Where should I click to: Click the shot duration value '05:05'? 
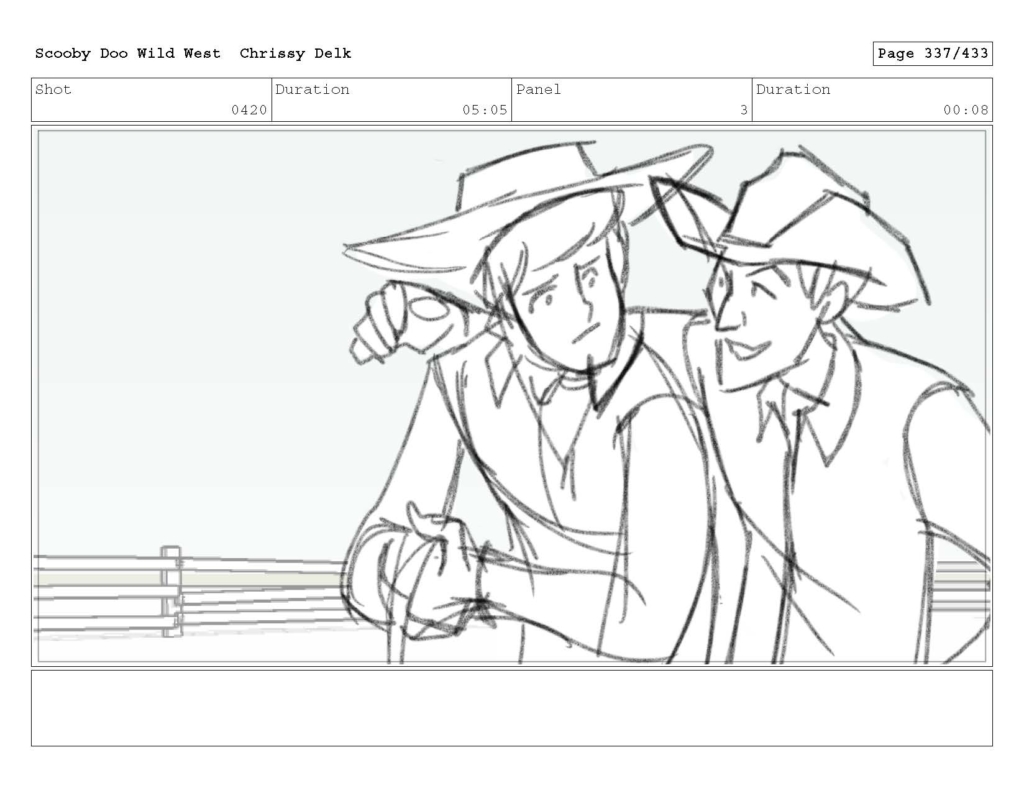coord(485,110)
